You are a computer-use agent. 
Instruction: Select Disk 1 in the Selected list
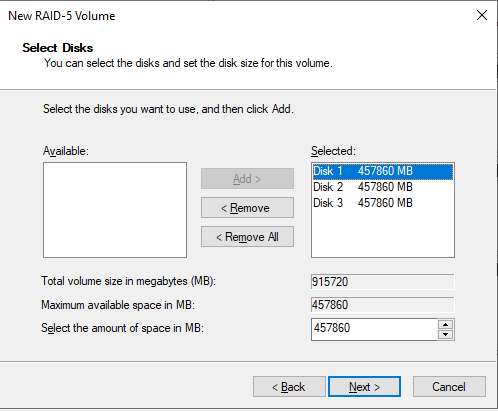pyautogui.click(x=383, y=171)
